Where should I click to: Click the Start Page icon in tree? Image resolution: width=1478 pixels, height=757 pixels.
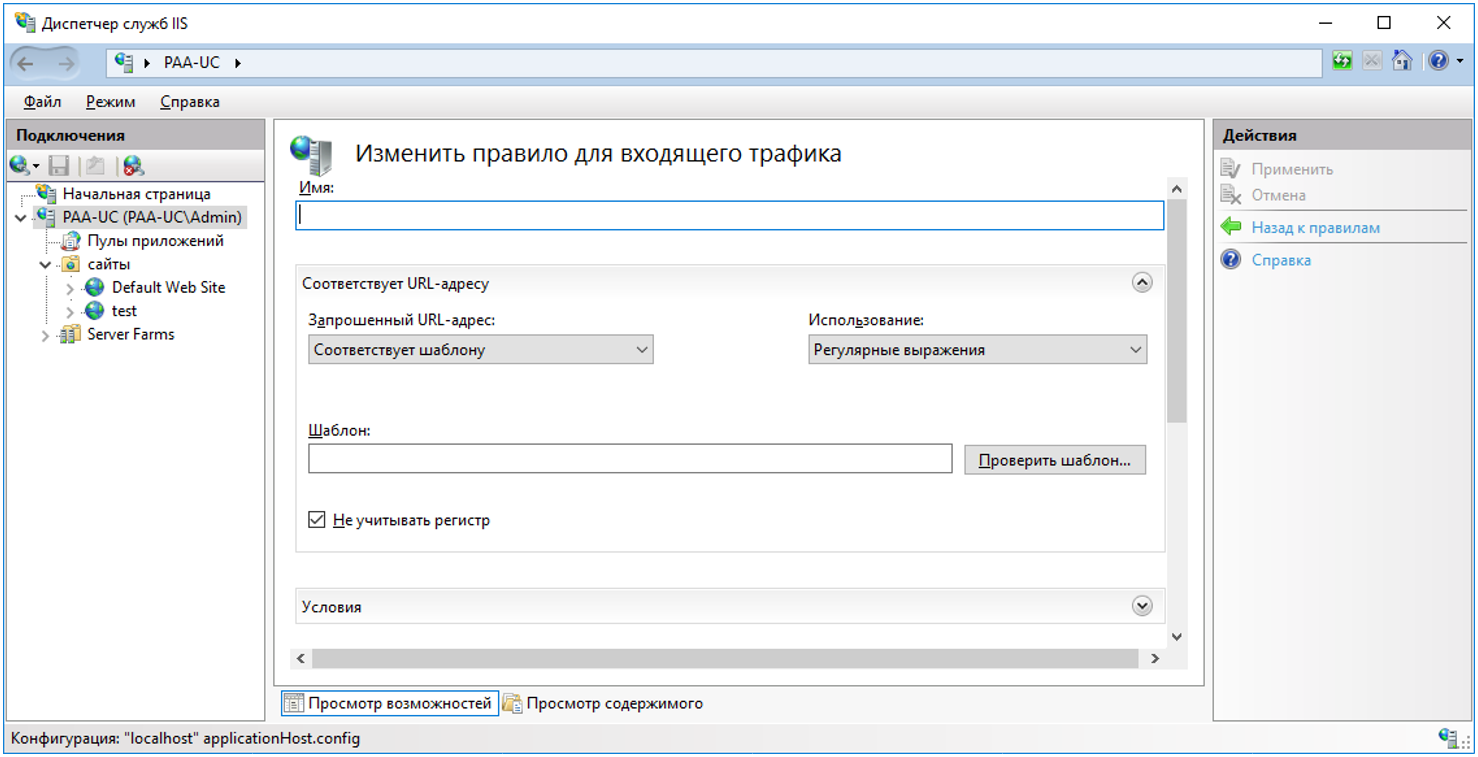tap(46, 194)
